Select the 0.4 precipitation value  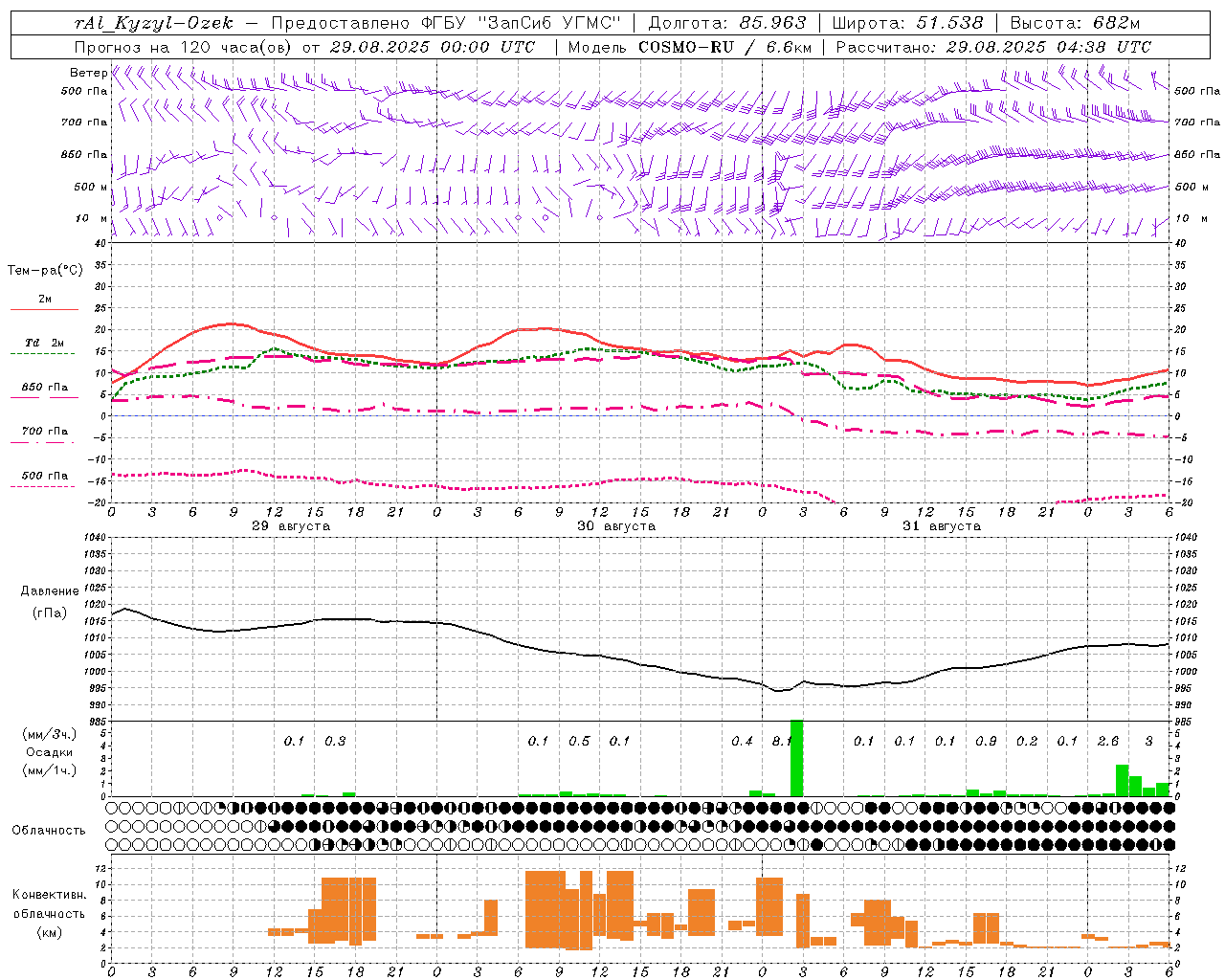(x=742, y=741)
